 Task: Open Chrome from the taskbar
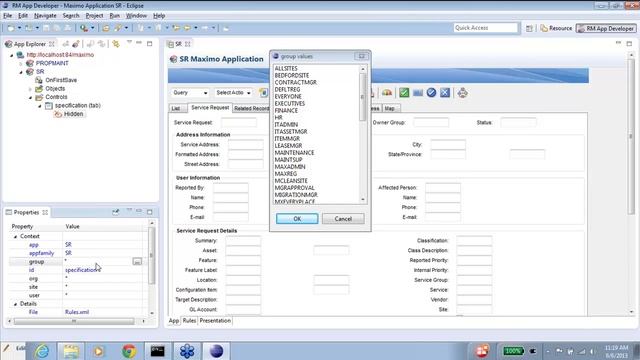(x=129, y=351)
